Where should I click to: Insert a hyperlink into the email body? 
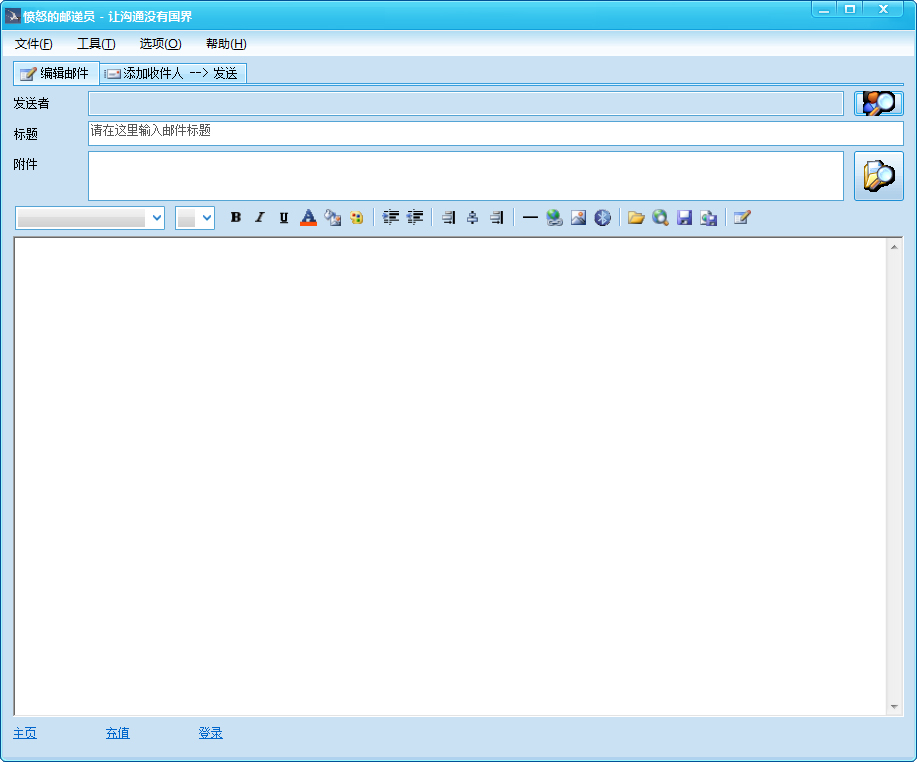pyautogui.click(x=554, y=217)
